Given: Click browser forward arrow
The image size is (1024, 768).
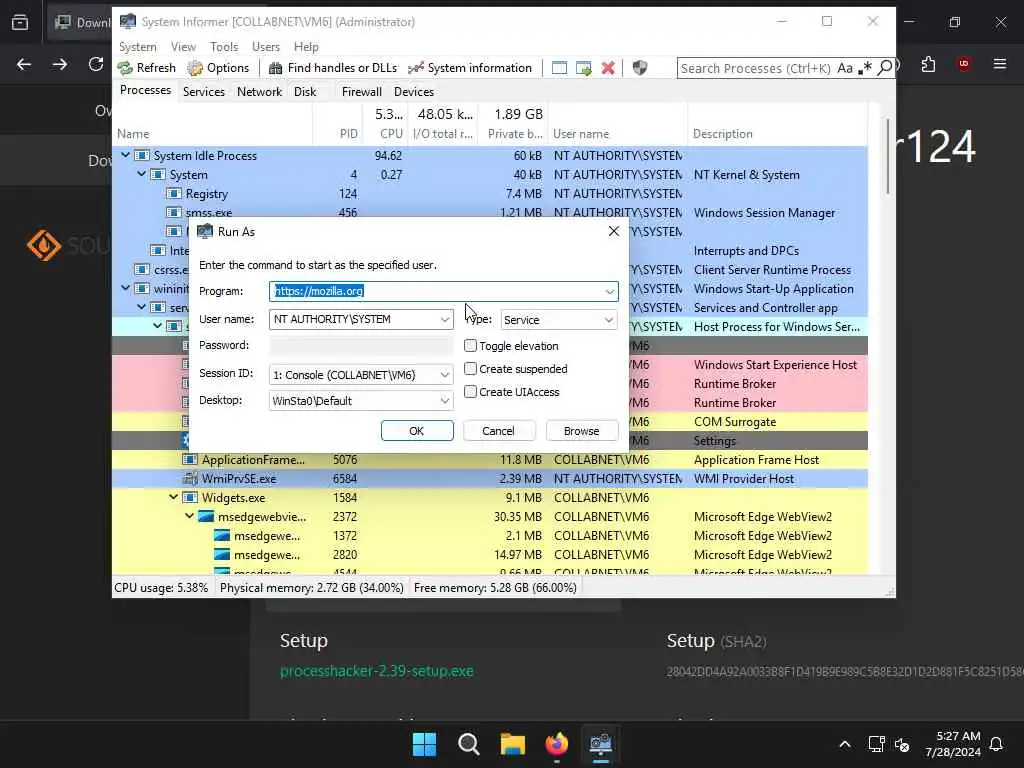Looking at the screenshot, I should [59, 64].
